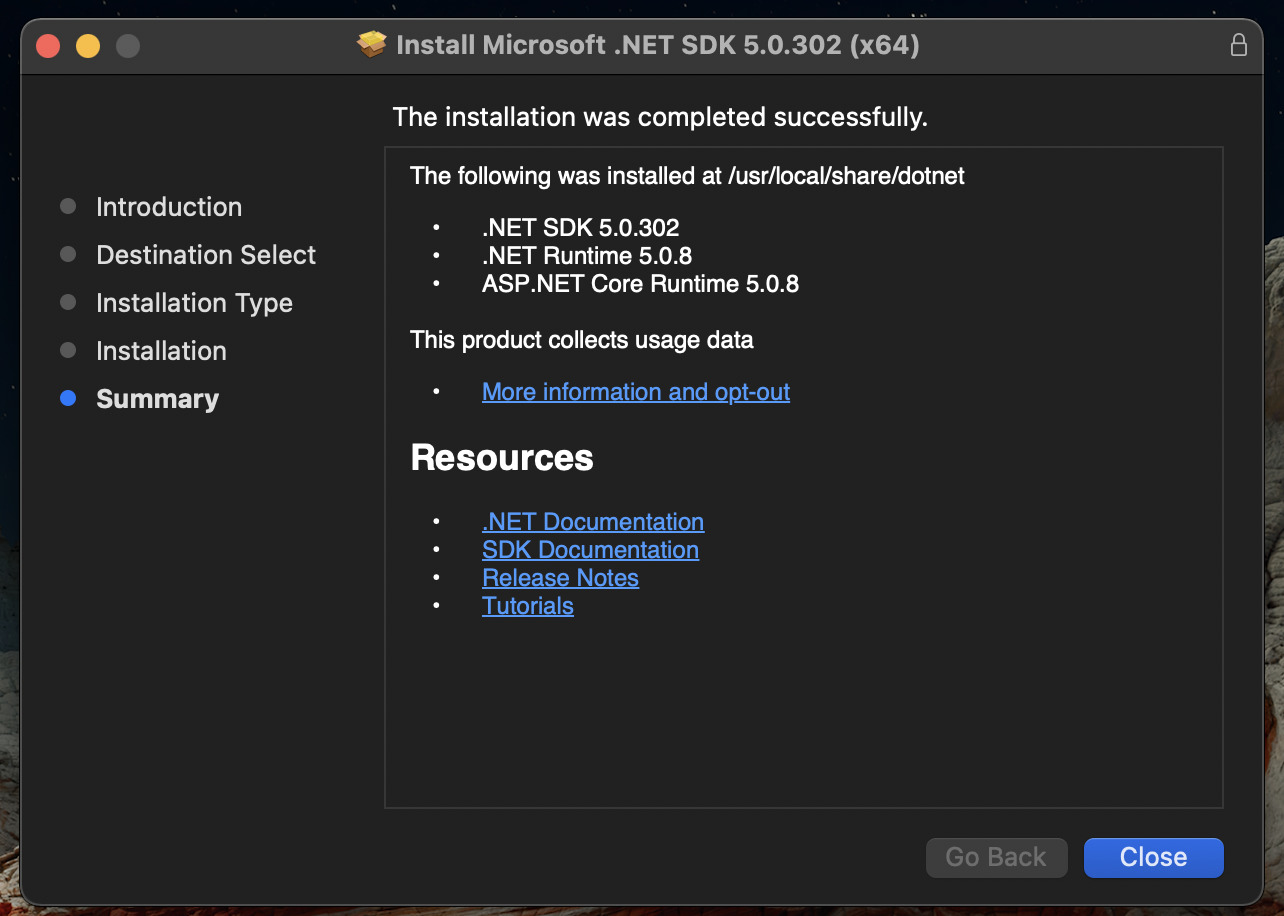
Task: Click the Close button
Action: 1153,857
